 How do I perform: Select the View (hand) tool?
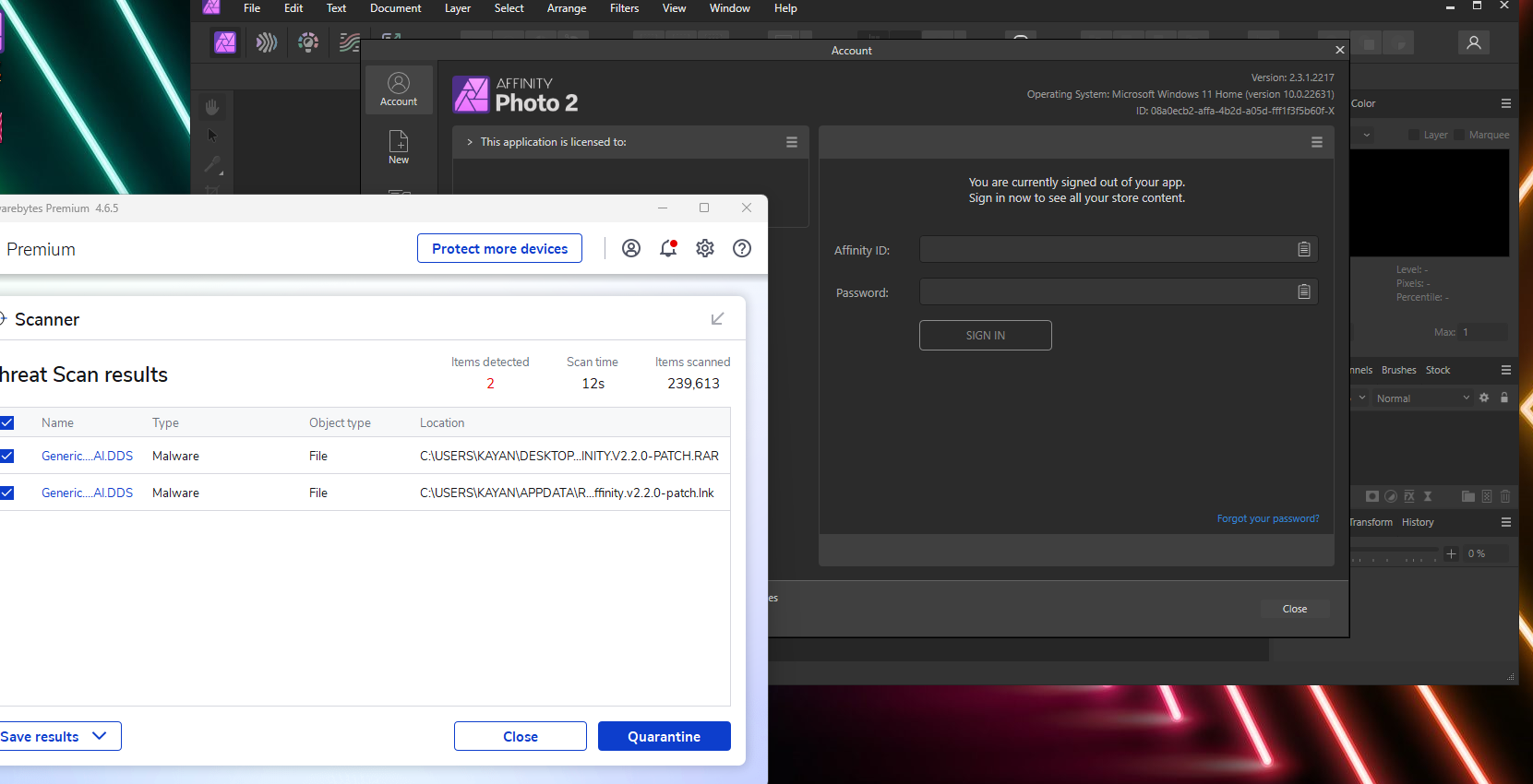tap(212, 107)
